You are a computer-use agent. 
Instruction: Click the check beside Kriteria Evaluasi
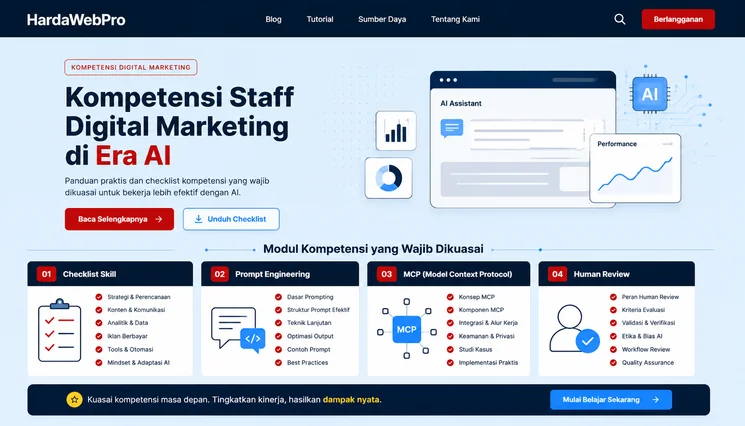point(613,310)
